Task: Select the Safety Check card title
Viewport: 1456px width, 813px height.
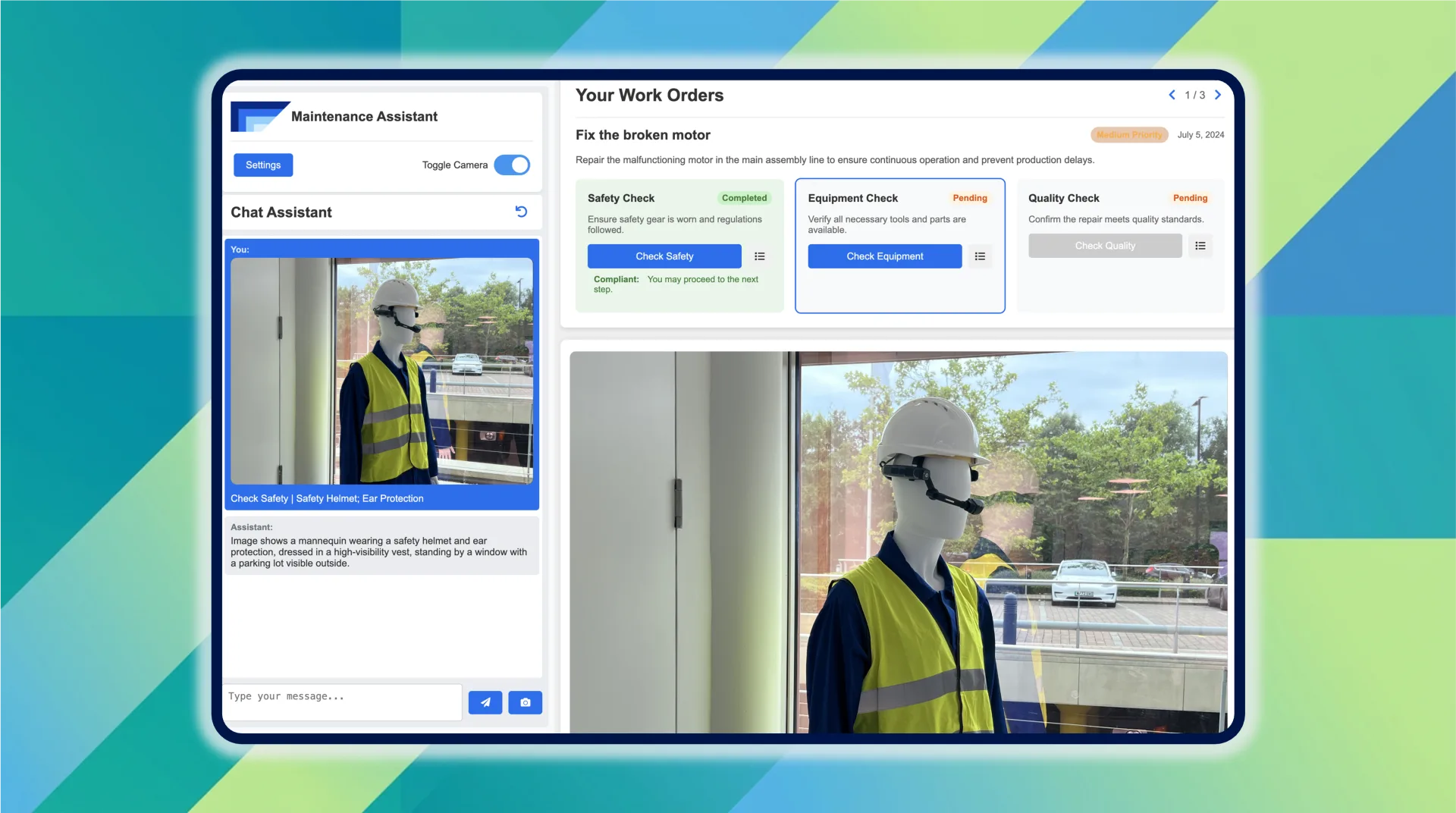Action: (621, 198)
